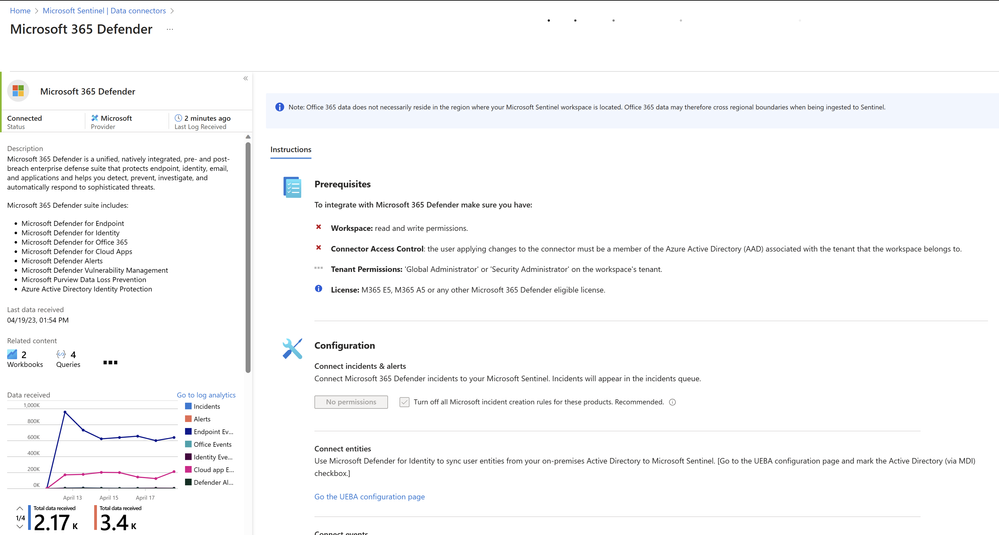Click the blue info icon beside License

319,289
